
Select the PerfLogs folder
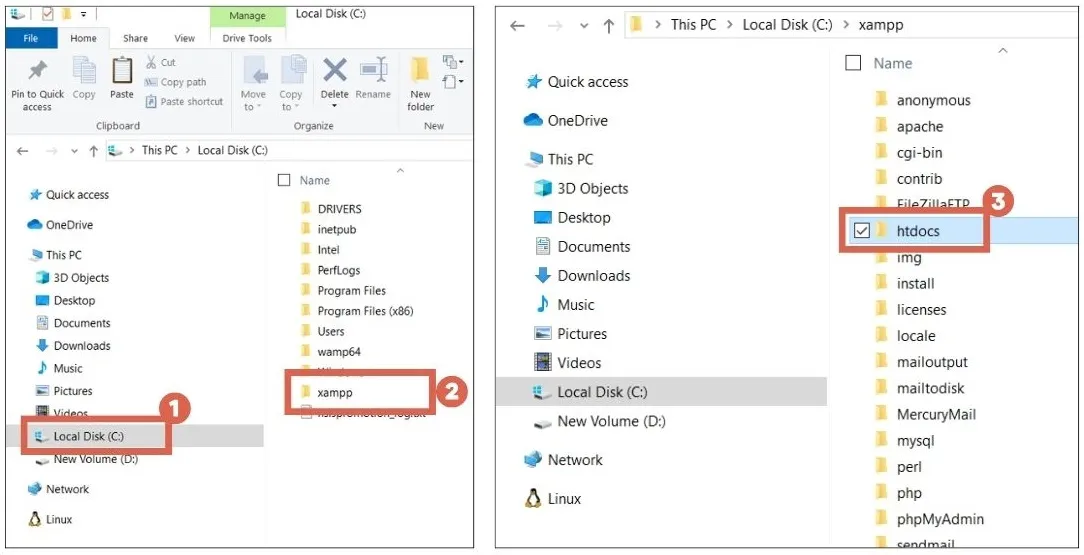point(330,270)
